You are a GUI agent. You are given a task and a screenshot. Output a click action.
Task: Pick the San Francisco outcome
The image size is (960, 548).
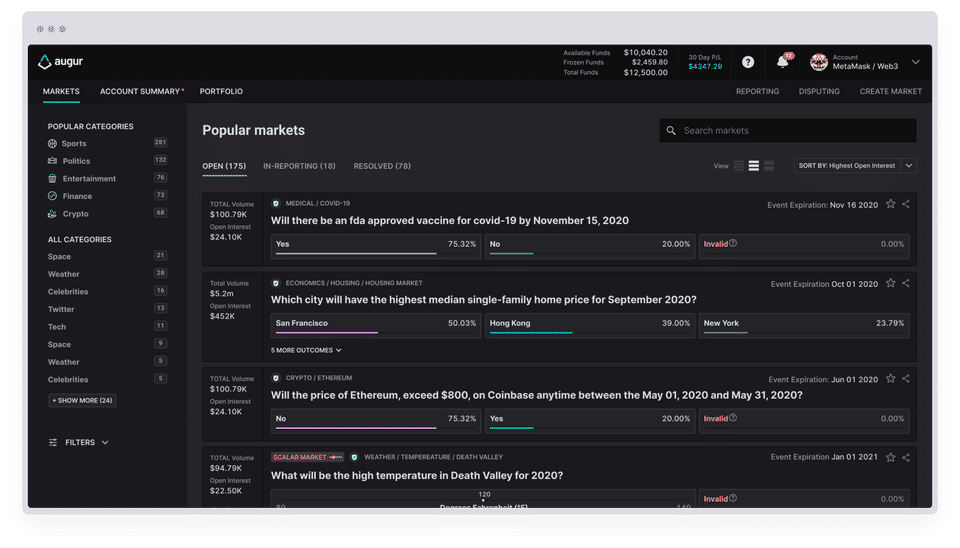[376, 325]
